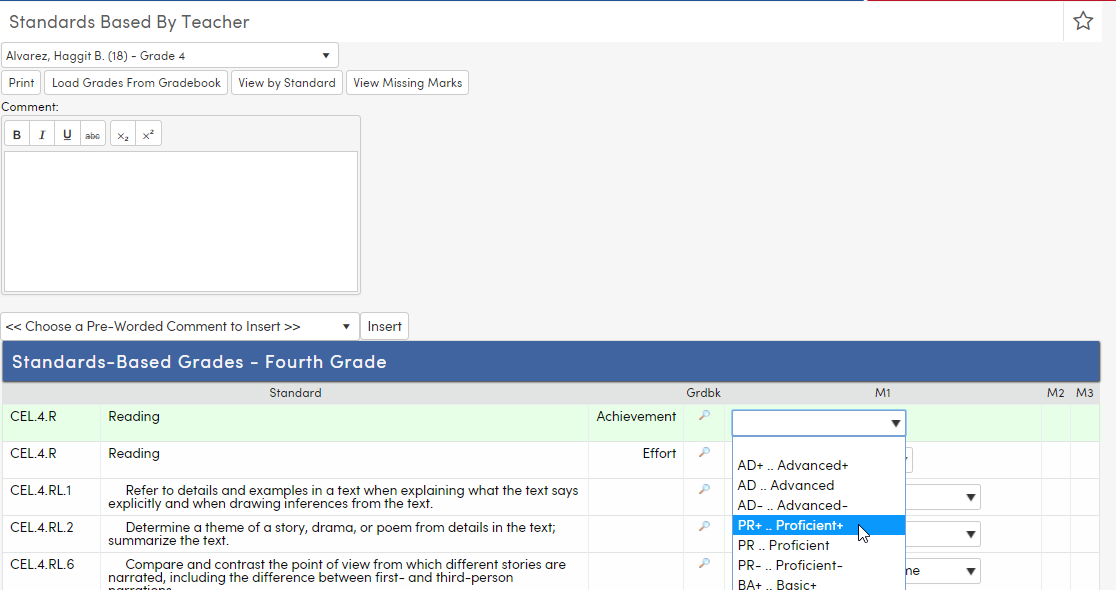Click the Load Grades From Gradebook button
This screenshot has height=590, width=1116.
tap(135, 82)
